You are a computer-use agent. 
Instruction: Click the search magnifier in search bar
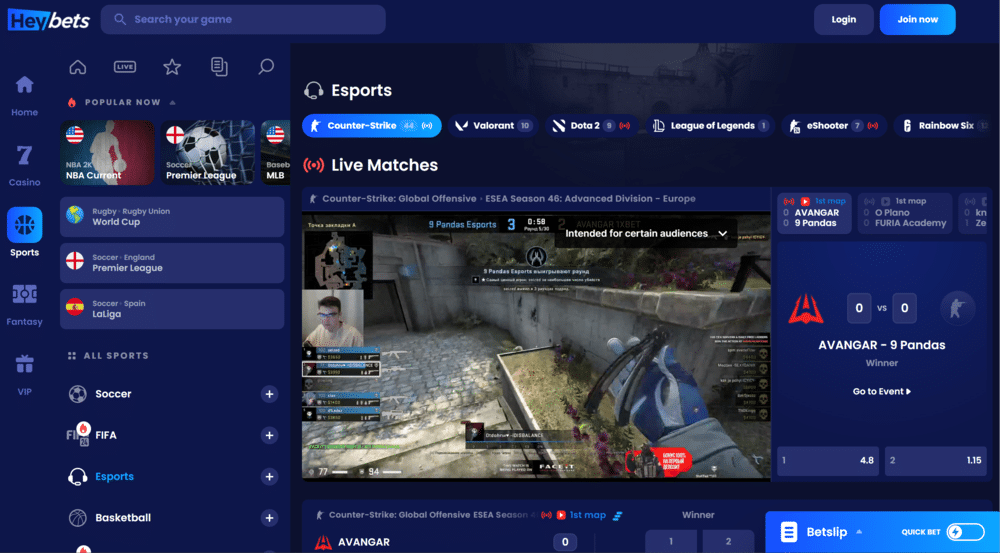[x=120, y=19]
